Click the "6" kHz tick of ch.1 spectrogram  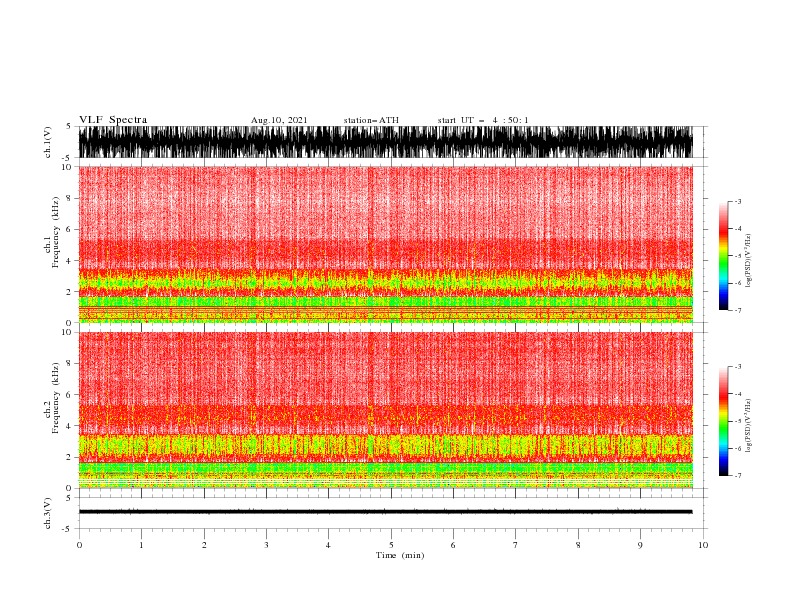click(70, 229)
